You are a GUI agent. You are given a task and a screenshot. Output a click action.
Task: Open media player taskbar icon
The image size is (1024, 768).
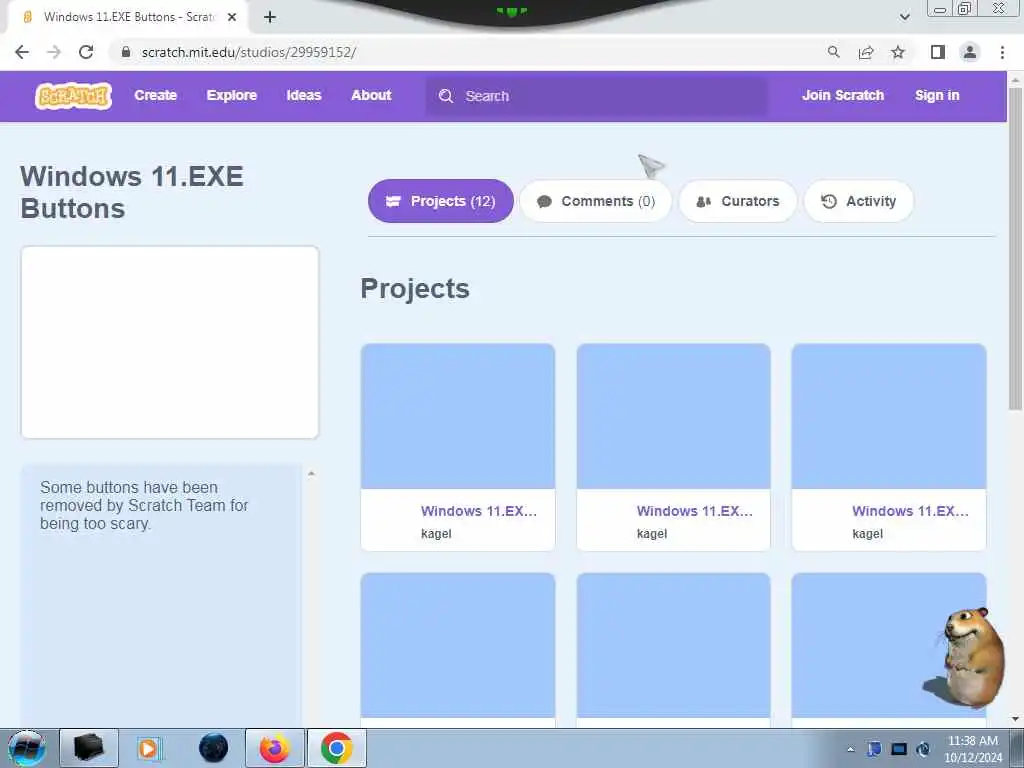click(148, 748)
